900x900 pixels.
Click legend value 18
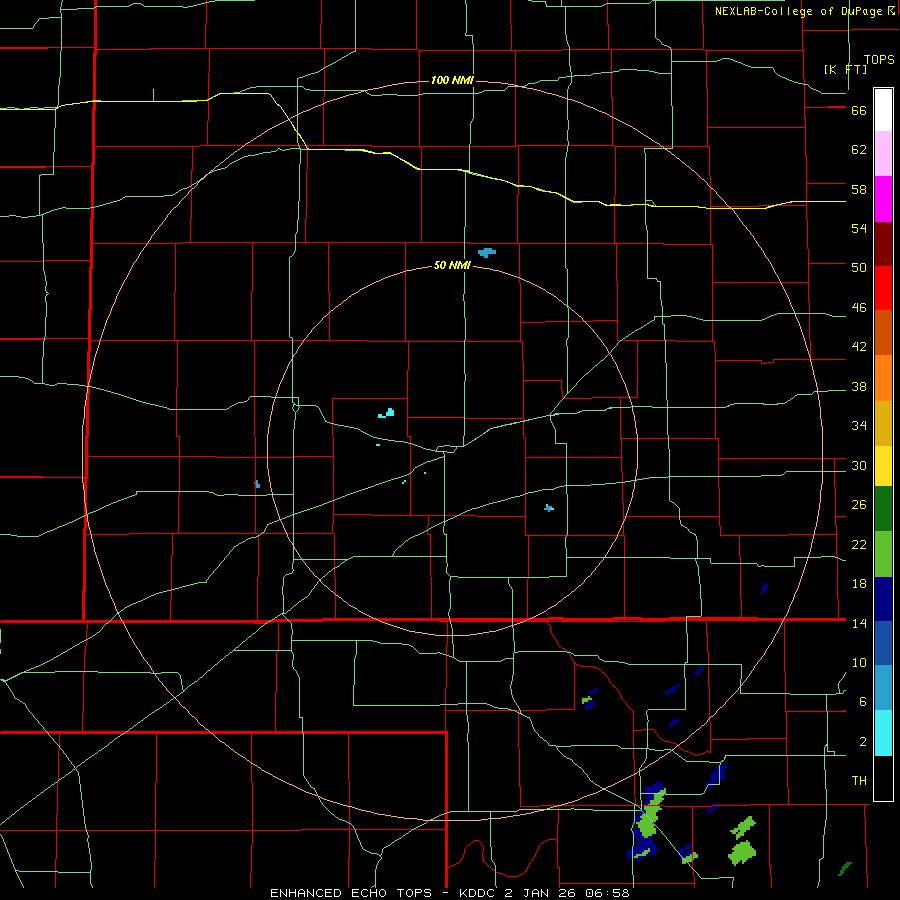point(859,584)
